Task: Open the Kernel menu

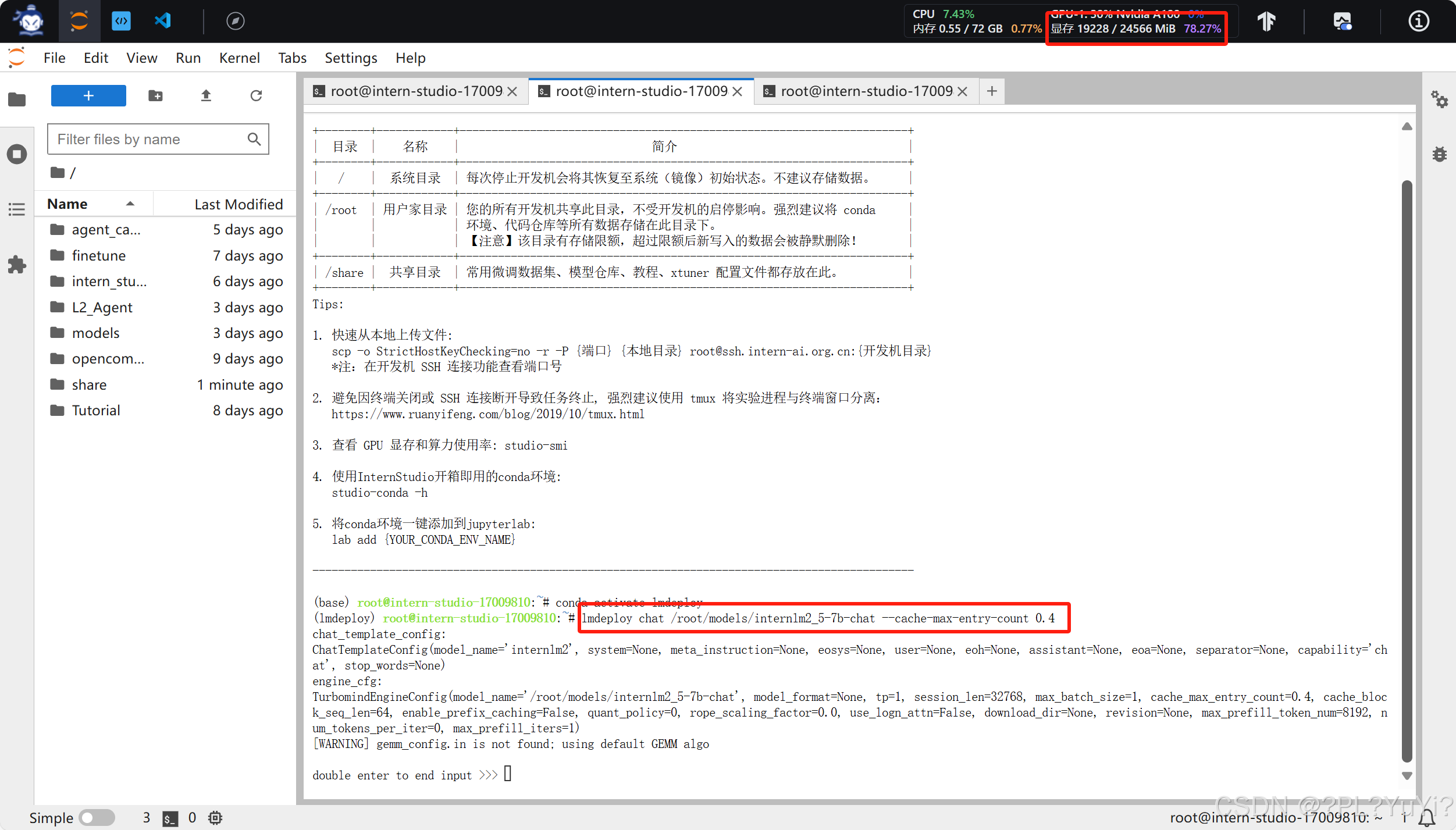Action: click(240, 58)
